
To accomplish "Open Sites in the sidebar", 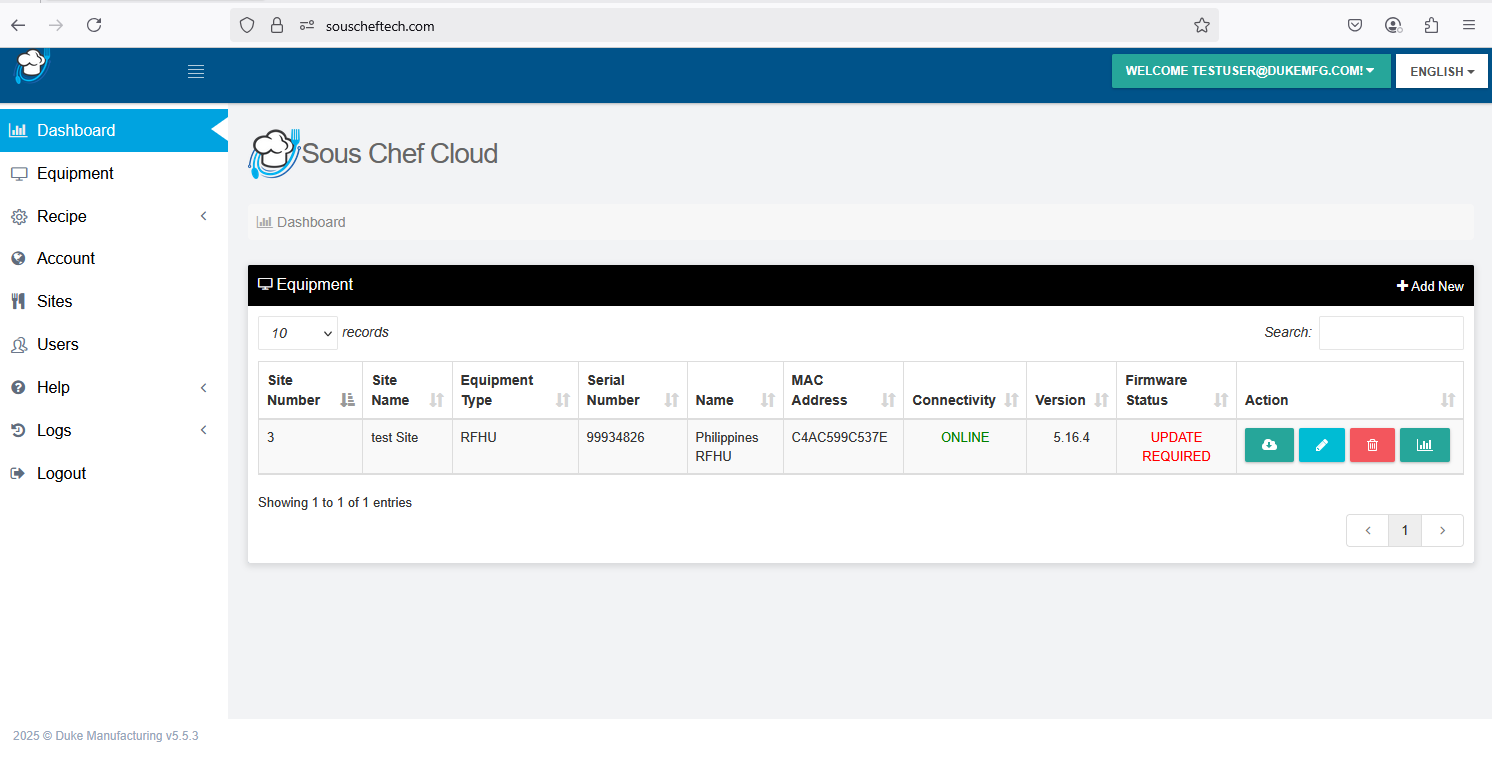I will [114, 301].
